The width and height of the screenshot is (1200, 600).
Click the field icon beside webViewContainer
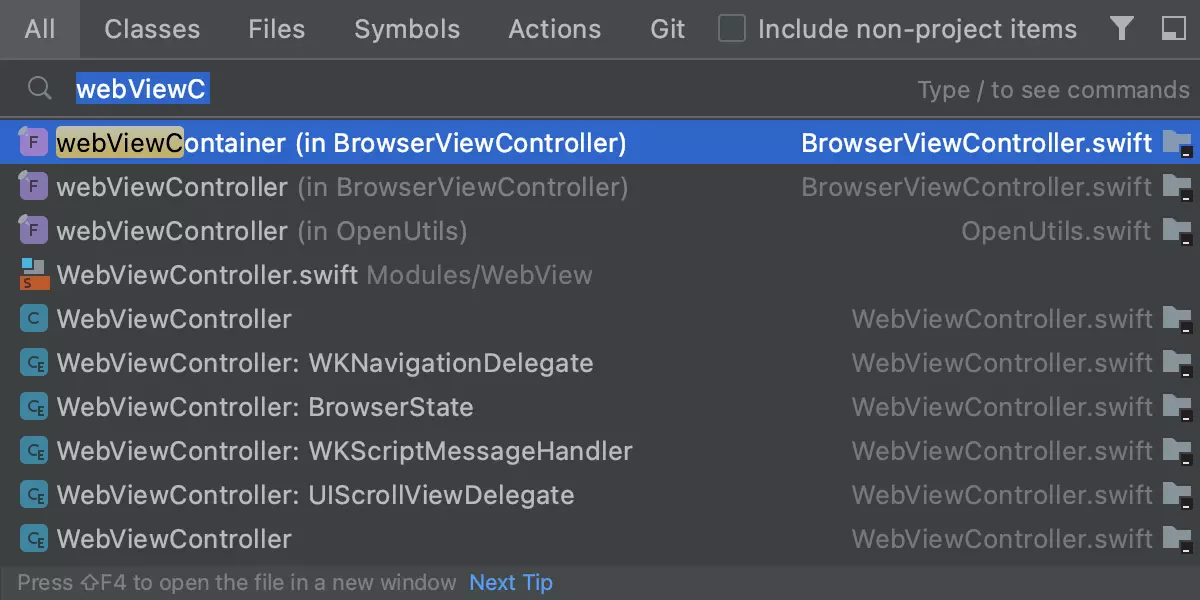point(34,143)
